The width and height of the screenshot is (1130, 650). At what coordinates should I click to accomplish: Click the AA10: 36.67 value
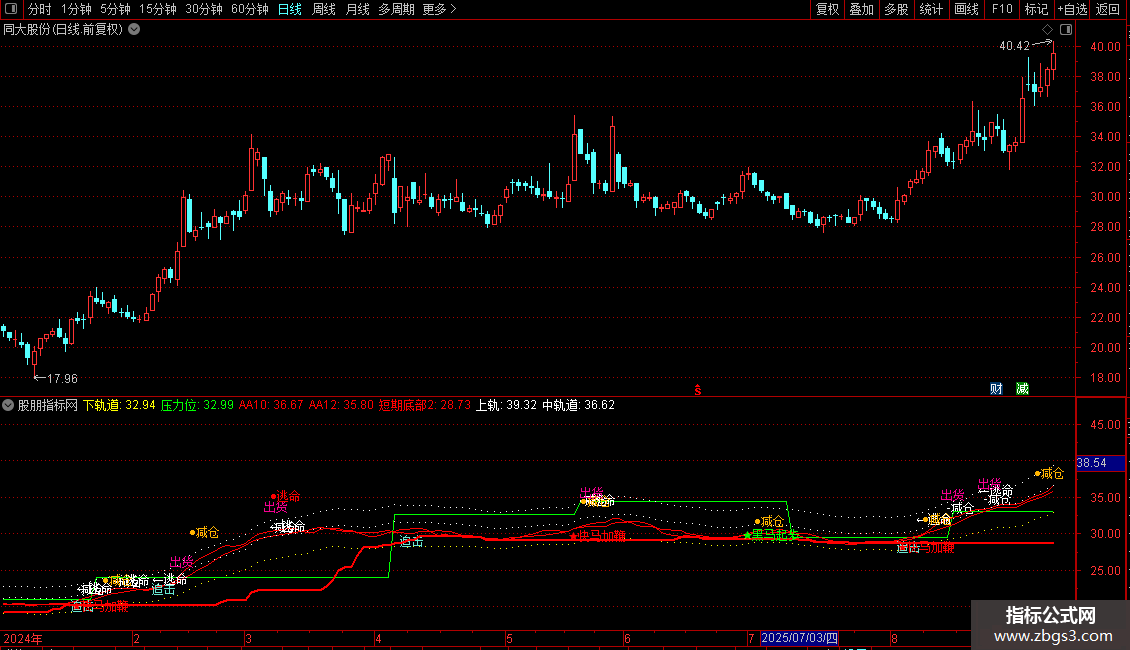point(271,405)
